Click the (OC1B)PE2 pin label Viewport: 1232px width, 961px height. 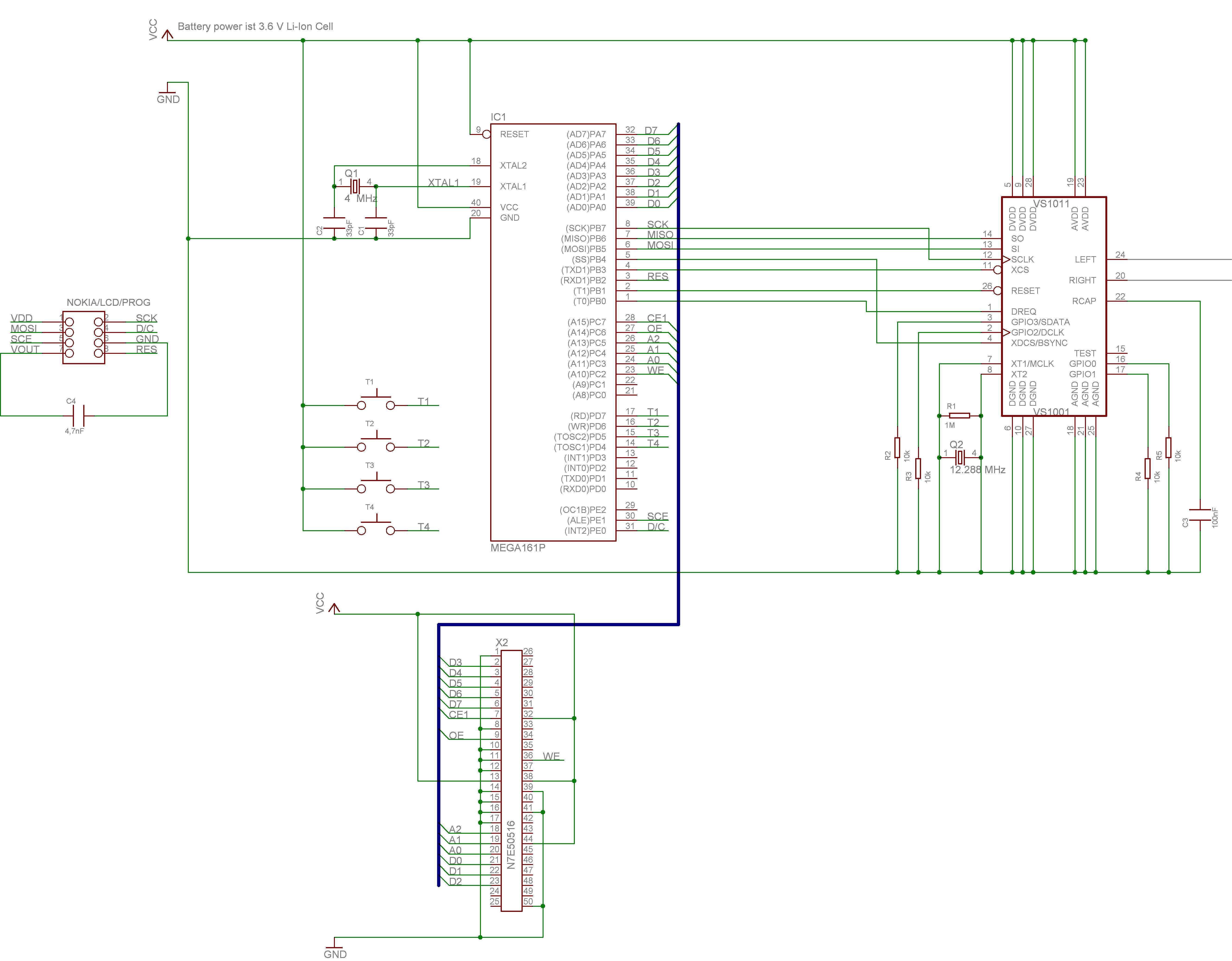point(583,510)
